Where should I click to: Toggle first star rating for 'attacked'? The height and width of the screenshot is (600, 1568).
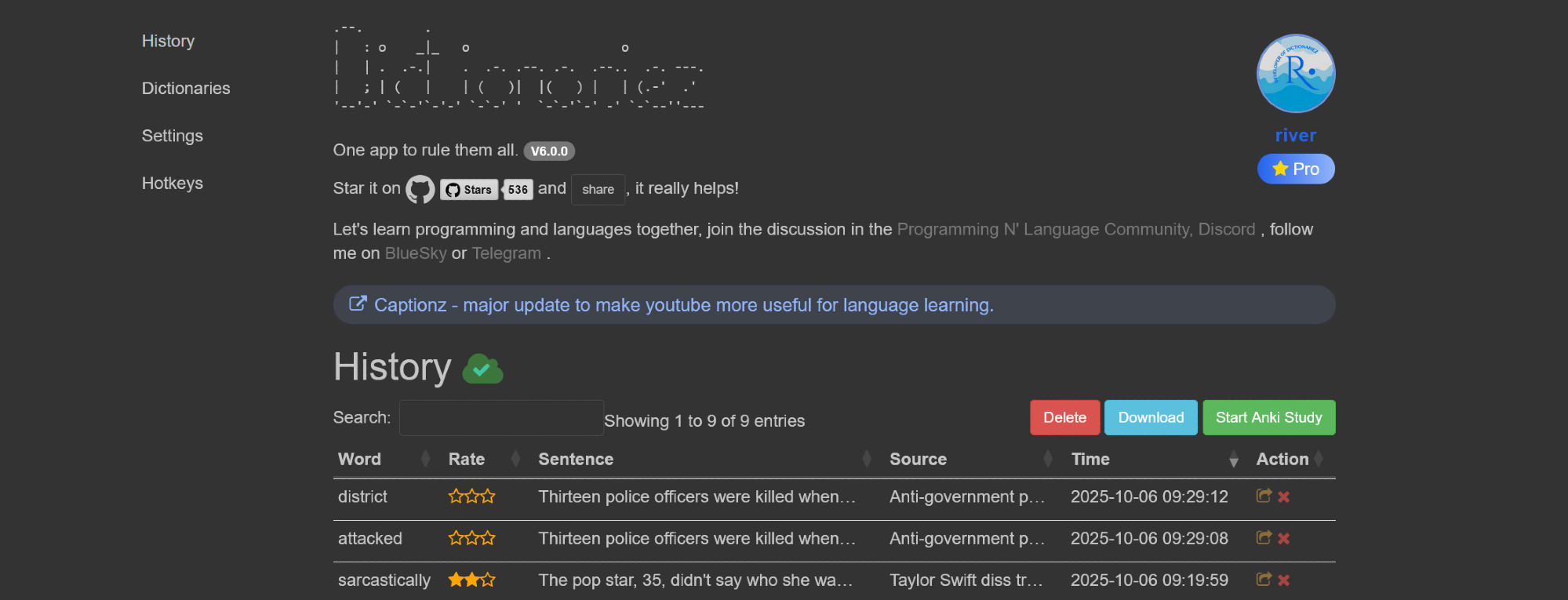pos(456,538)
